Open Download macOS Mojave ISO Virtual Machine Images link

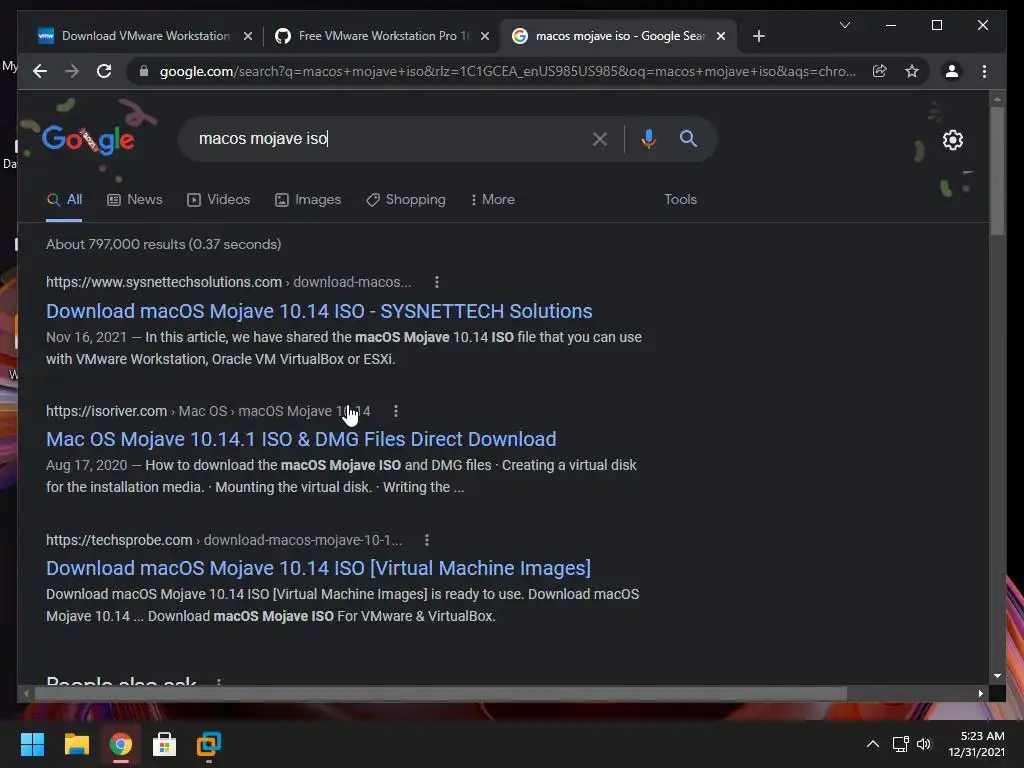coord(318,568)
